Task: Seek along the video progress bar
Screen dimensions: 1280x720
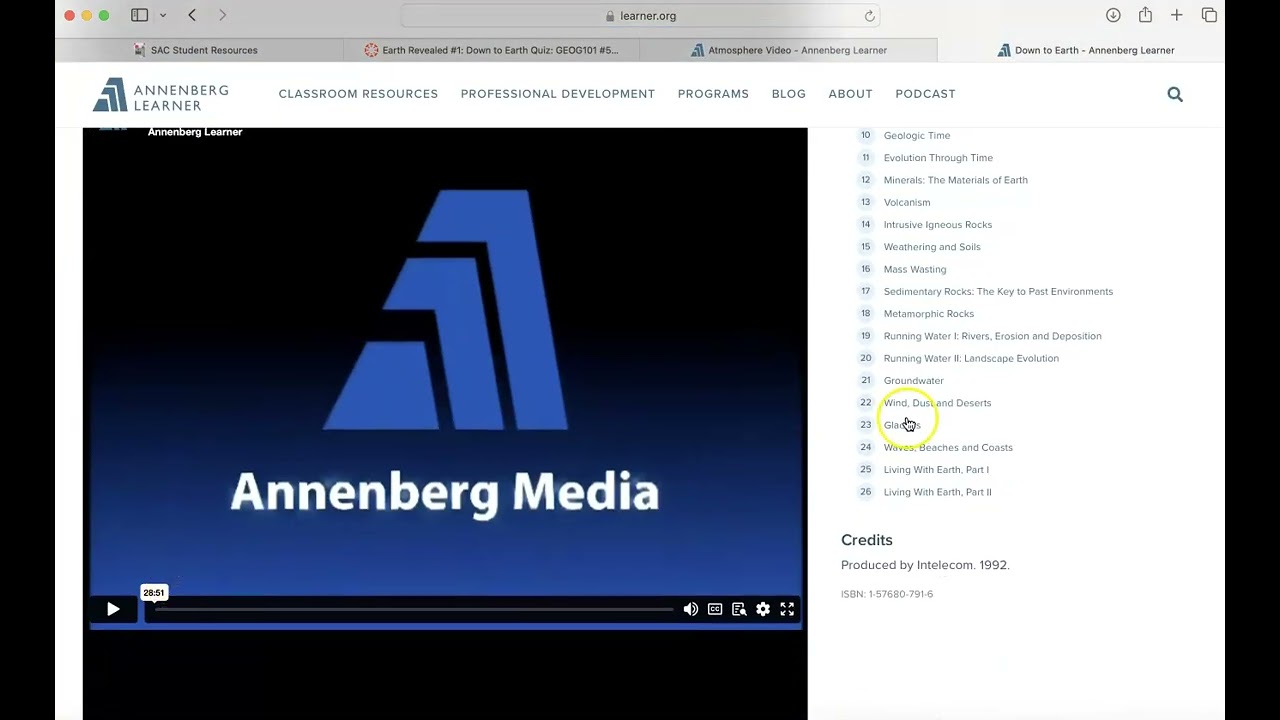Action: click(x=414, y=609)
